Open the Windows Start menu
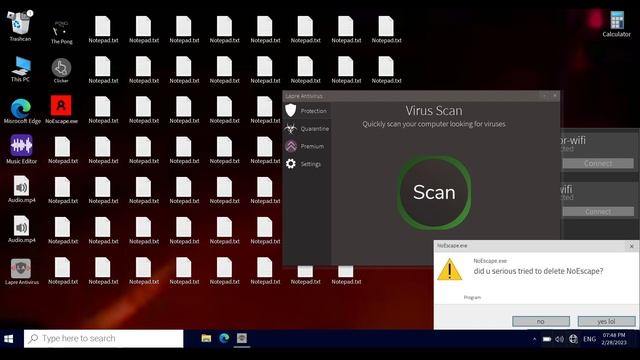Screen dimensions: 640x360 [x=9, y=339]
